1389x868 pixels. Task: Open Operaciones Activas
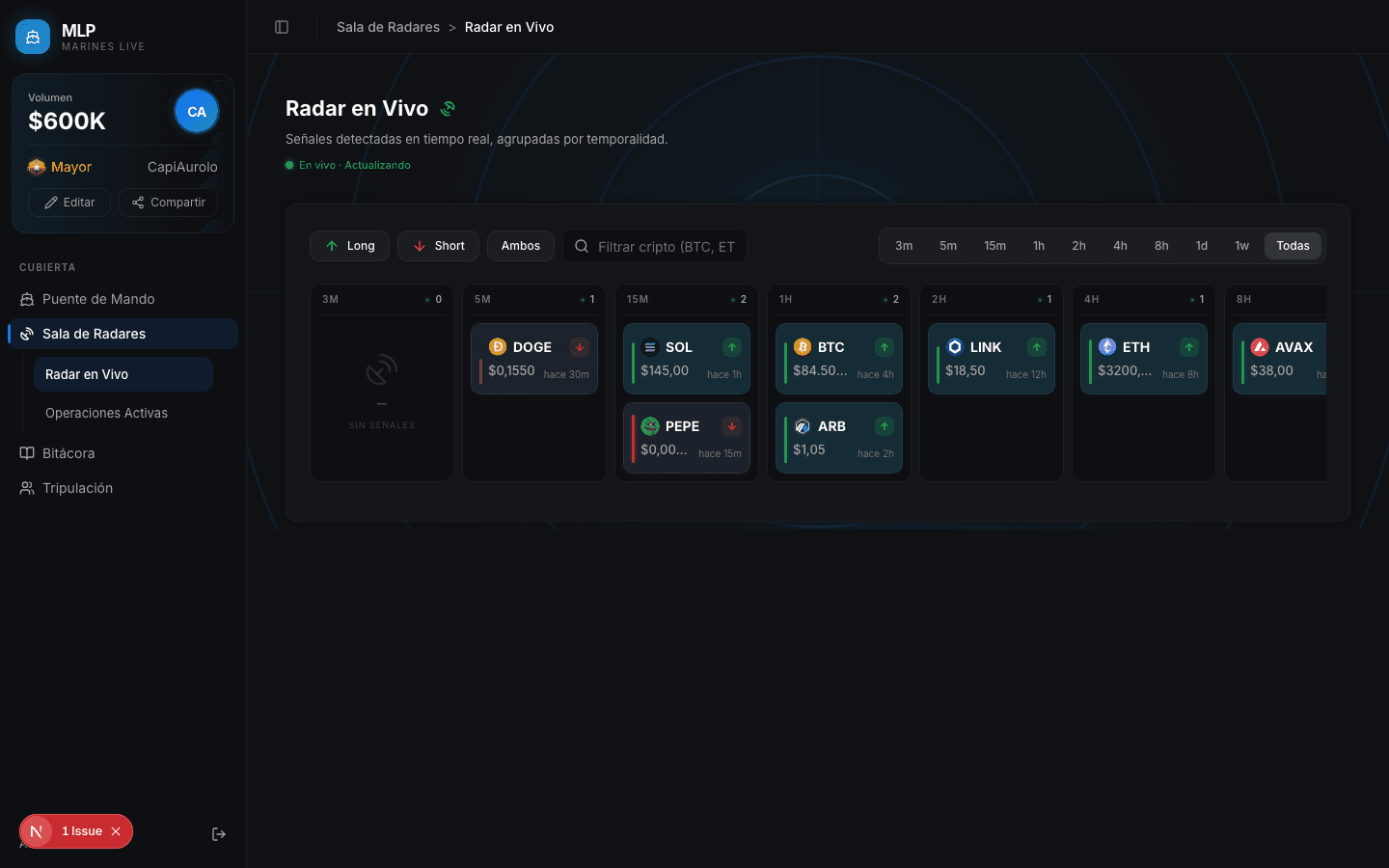point(123,413)
